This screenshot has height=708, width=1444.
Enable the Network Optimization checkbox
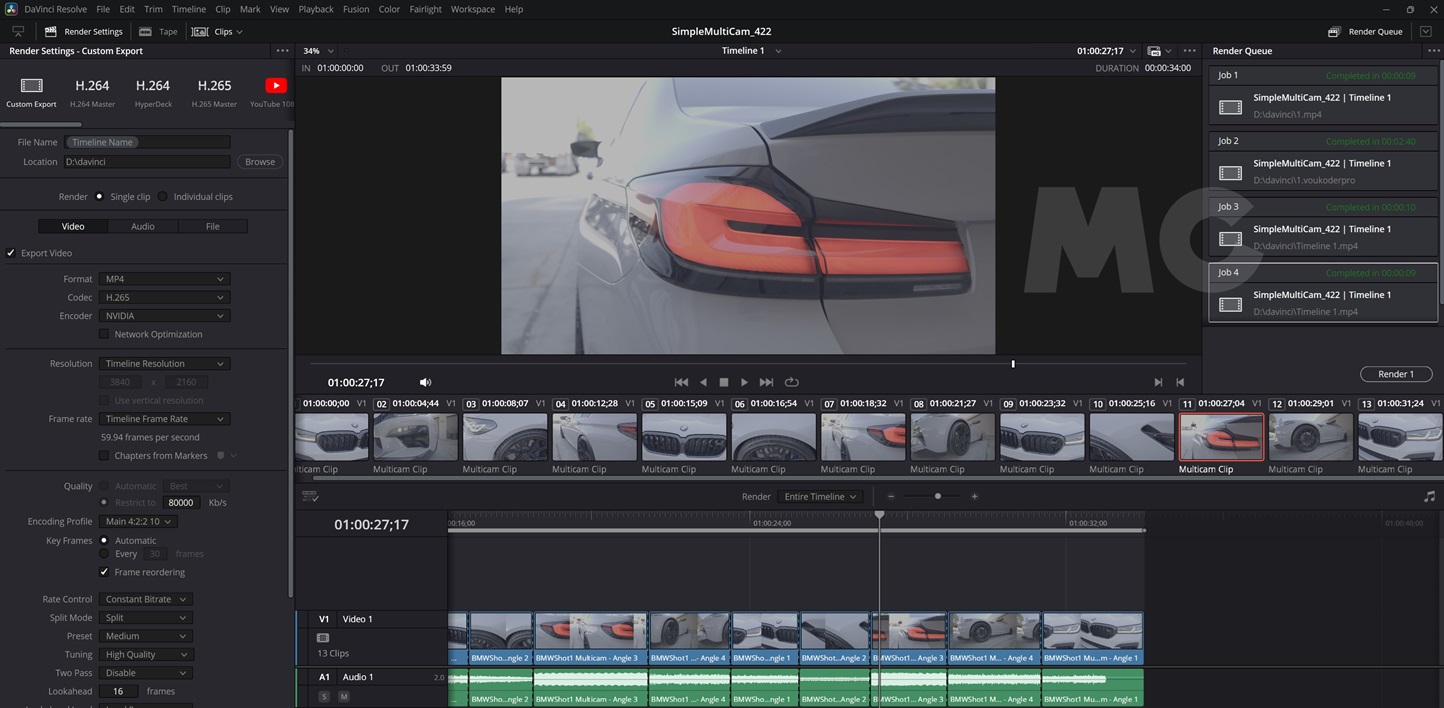[104, 334]
